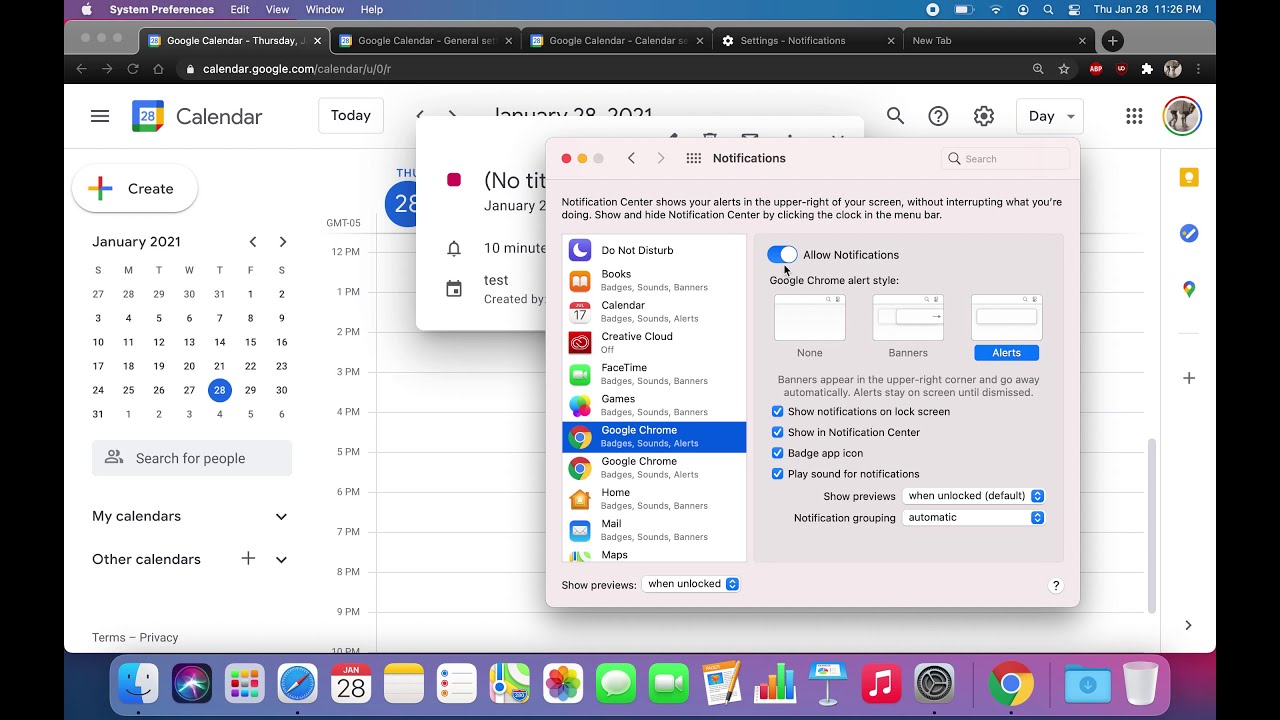Open Google Tasks in side panel

[1189, 233]
